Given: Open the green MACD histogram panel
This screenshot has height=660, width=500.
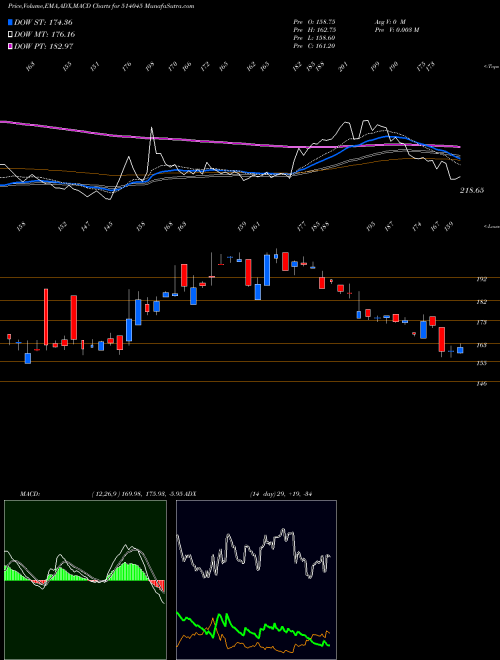Looking at the screenshot, I should pyautogui.click(x=85, y=580).
